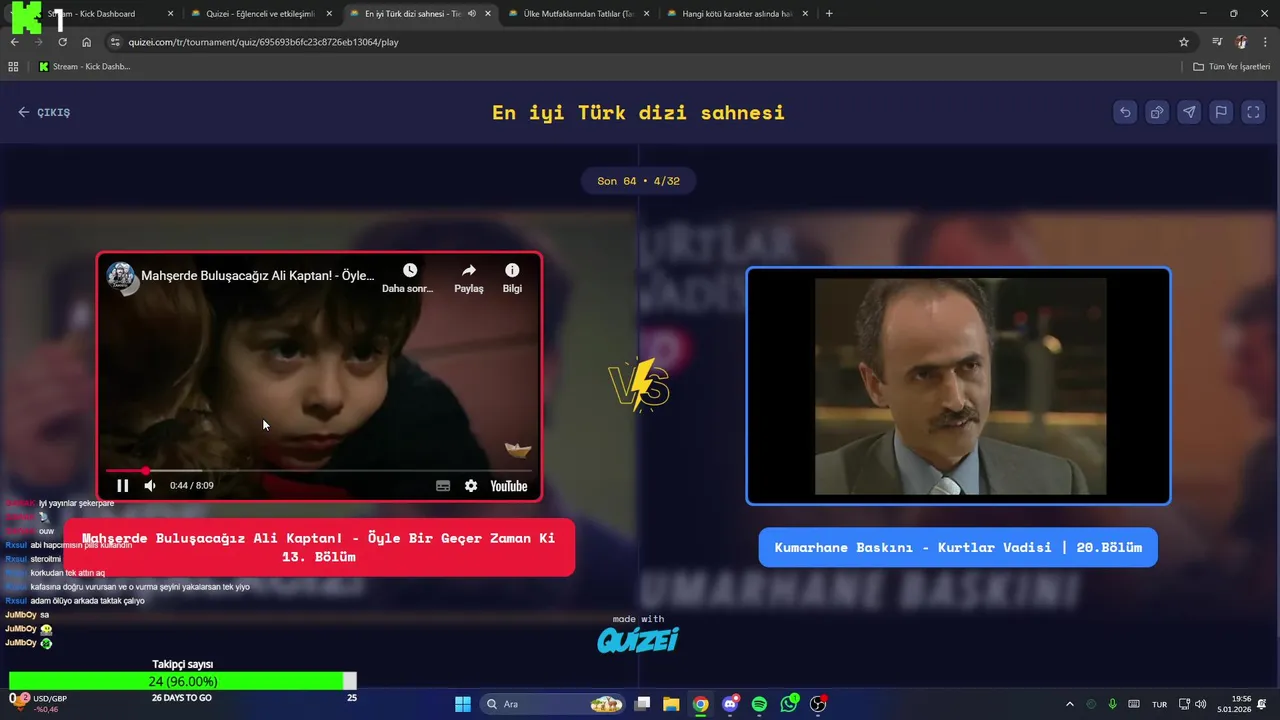Reload the current page
1280x720 pixels.
62,42
